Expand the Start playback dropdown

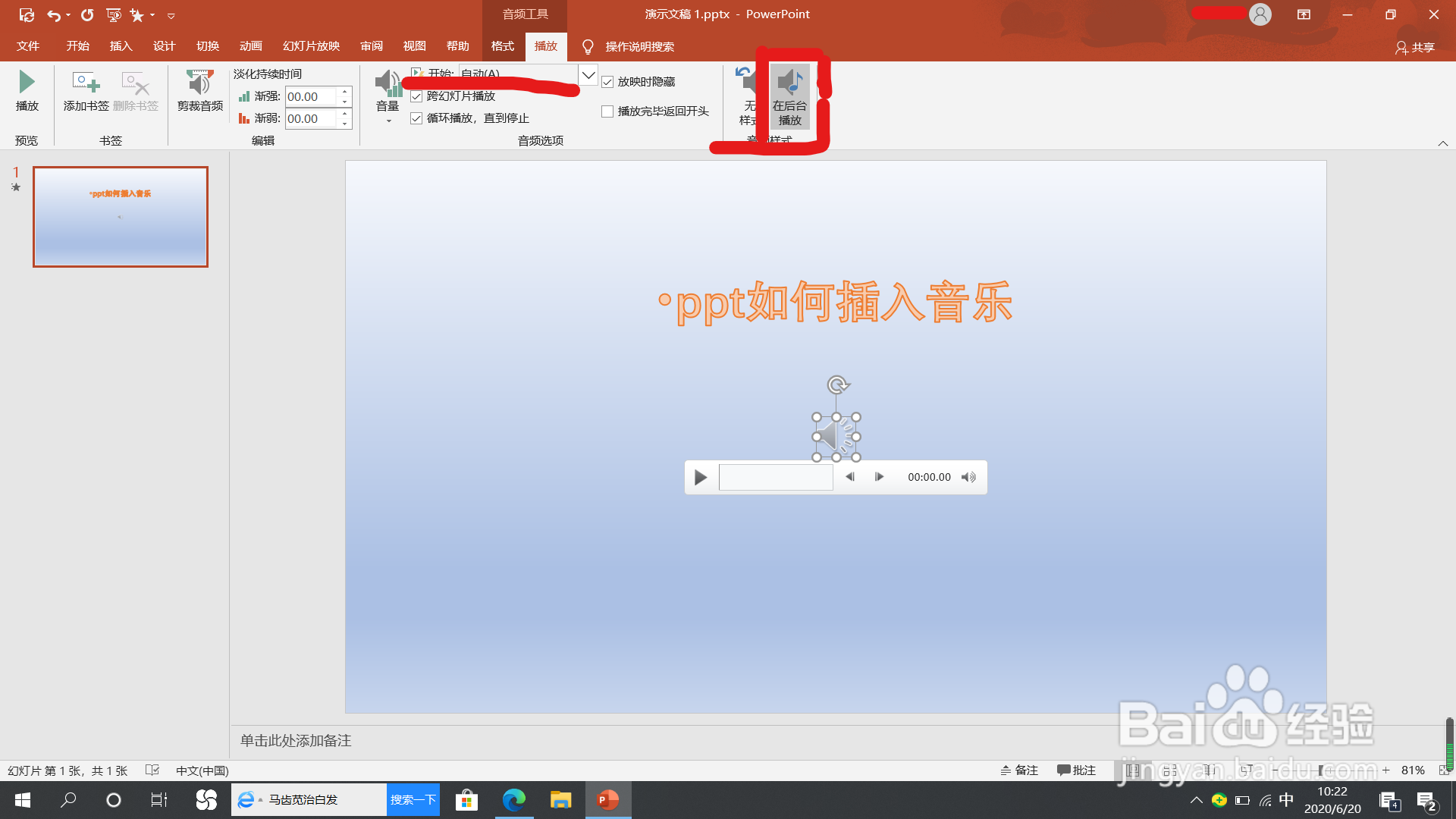(588, 74)
